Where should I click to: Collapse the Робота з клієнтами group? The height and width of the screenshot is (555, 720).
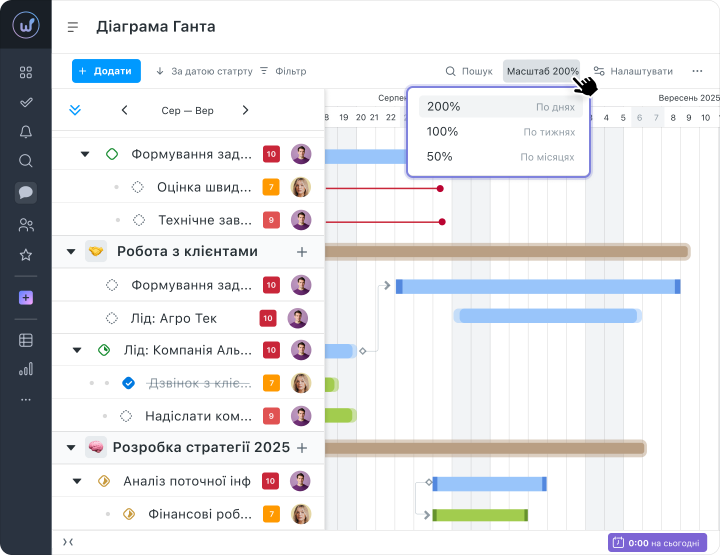coord(71,252)
